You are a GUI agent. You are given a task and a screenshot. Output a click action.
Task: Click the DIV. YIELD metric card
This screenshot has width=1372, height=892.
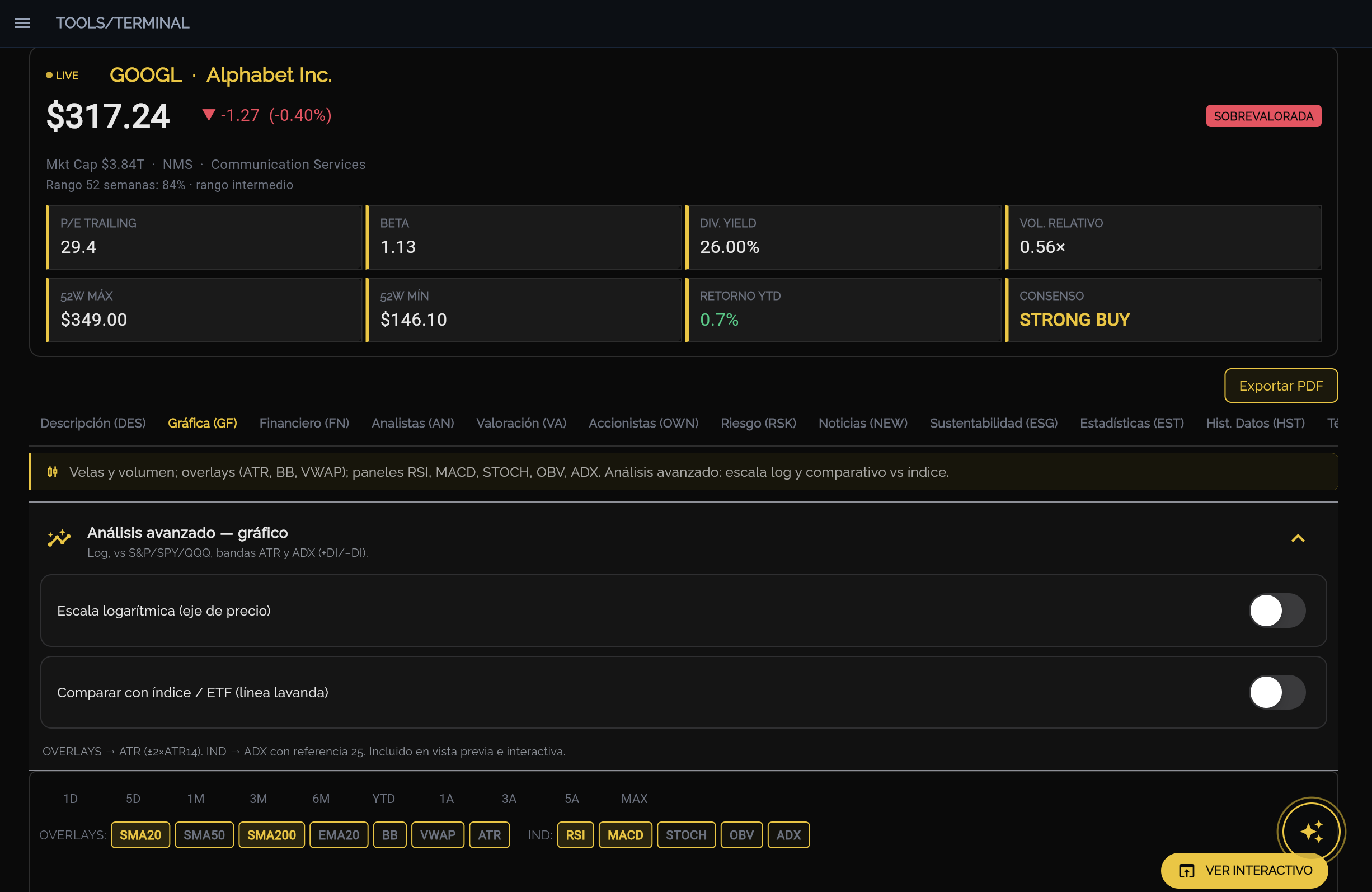(x=843, y=237)
